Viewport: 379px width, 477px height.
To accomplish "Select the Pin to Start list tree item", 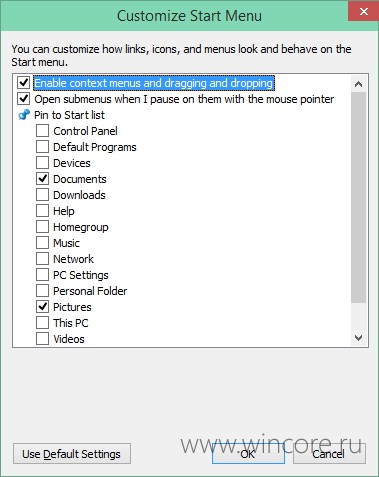I will 69,115.
